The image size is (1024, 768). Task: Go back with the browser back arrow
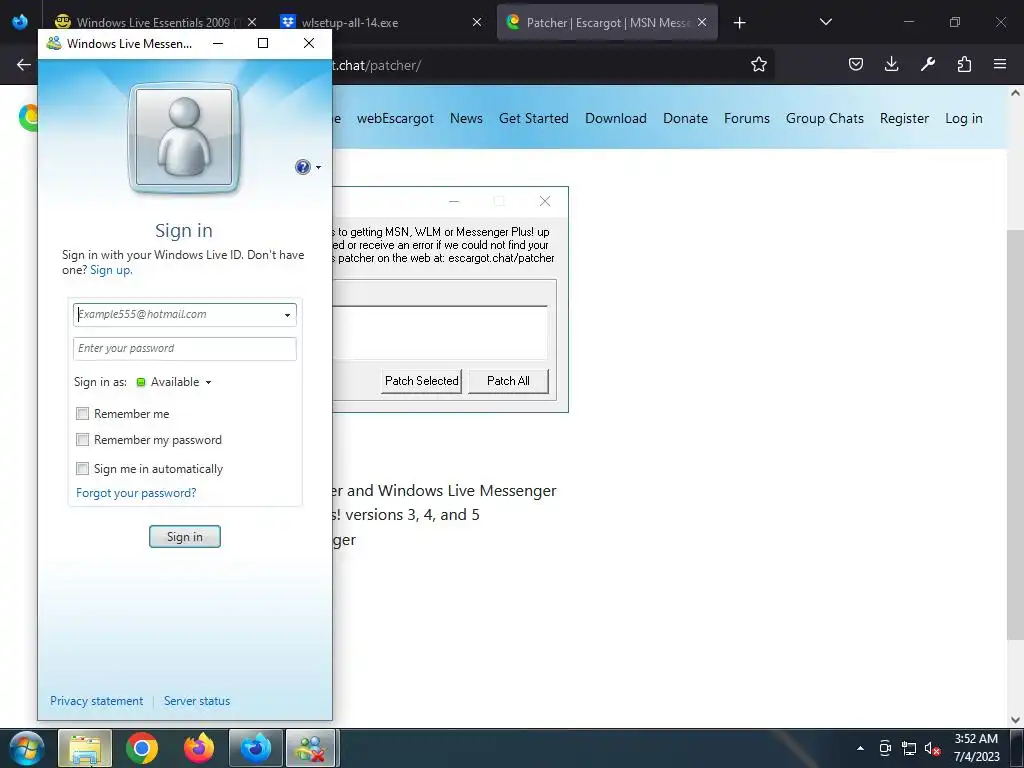click(24, 64)
